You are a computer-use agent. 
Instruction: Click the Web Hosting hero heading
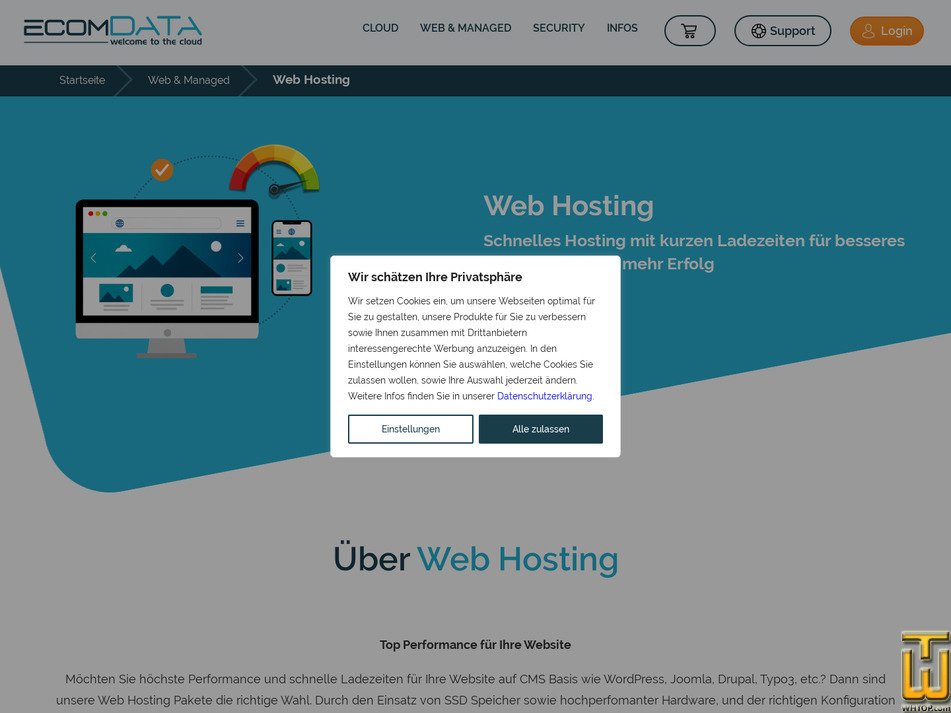coord(568,206)
